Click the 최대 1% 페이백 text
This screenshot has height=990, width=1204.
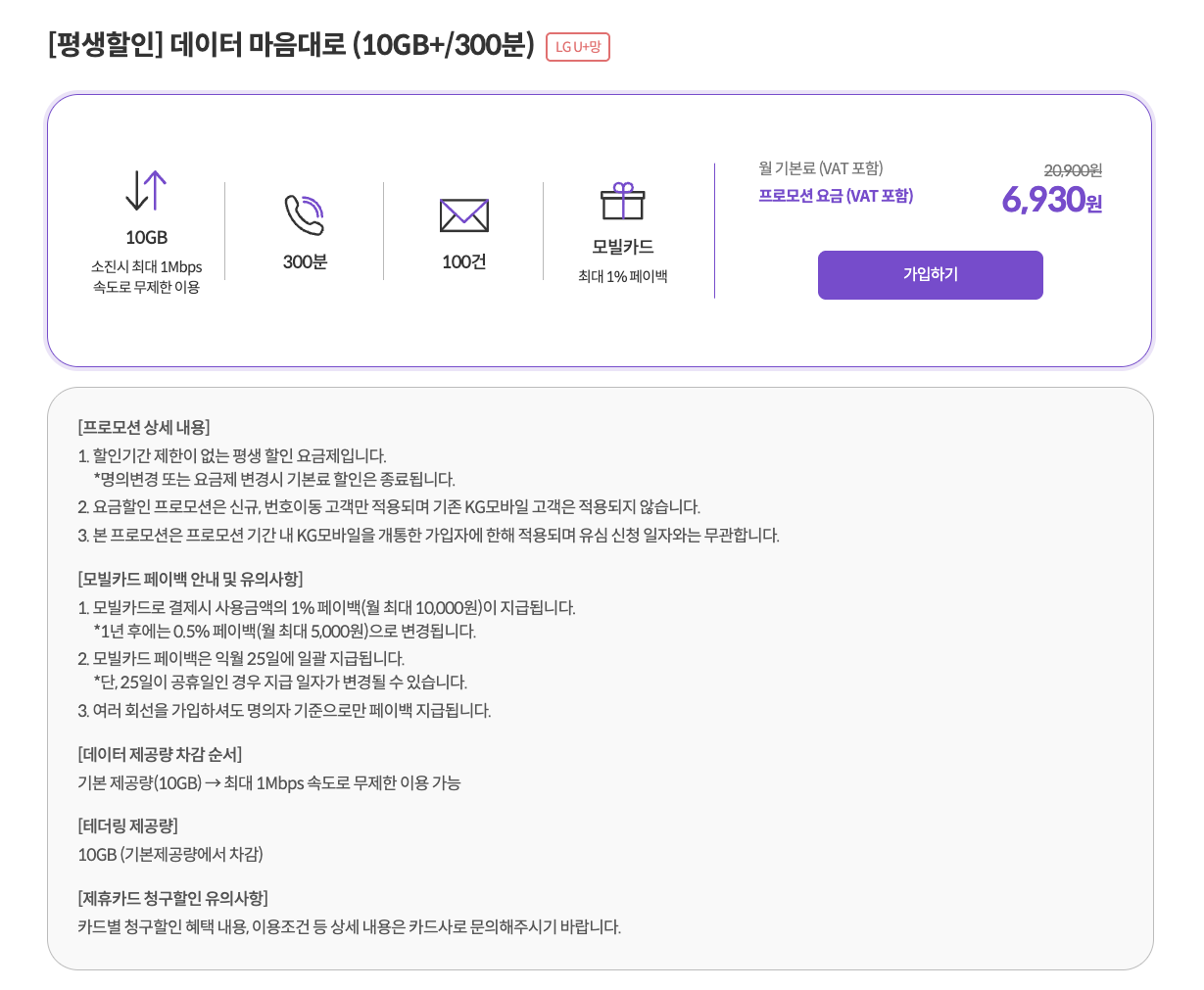coord(622,277)
